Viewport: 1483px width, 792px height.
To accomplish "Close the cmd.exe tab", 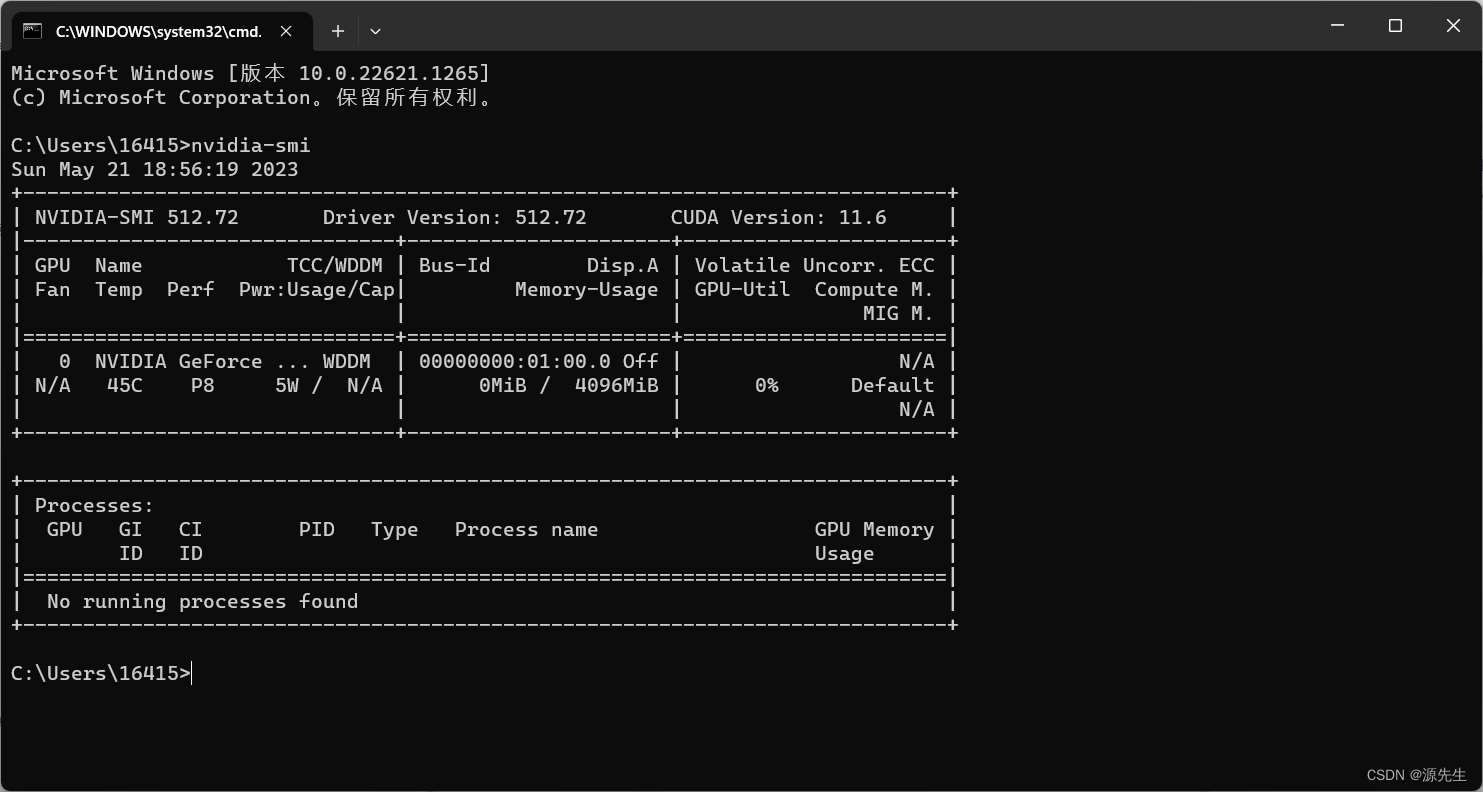I will point(286,31).
